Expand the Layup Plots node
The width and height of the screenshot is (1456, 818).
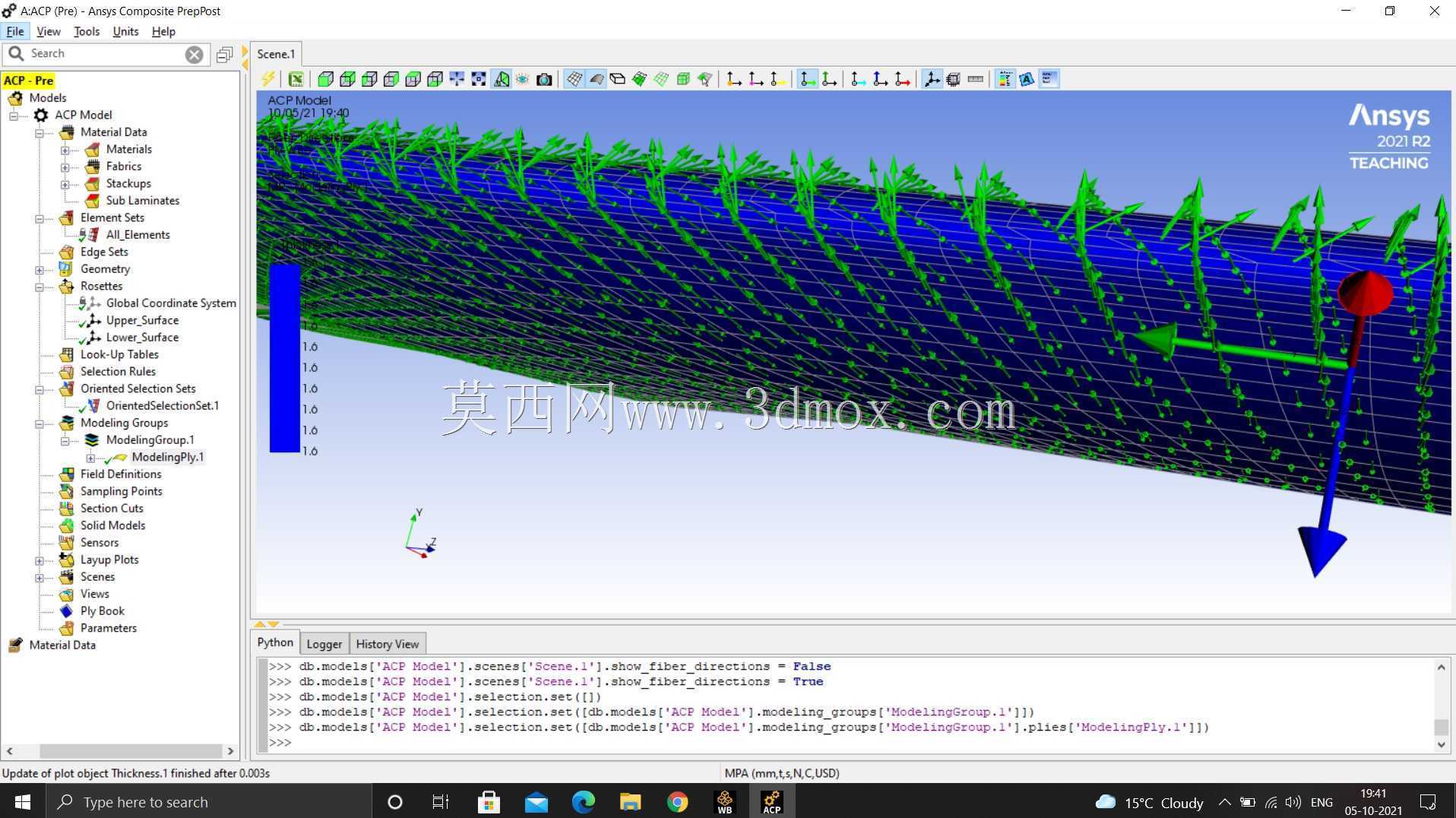40,561
